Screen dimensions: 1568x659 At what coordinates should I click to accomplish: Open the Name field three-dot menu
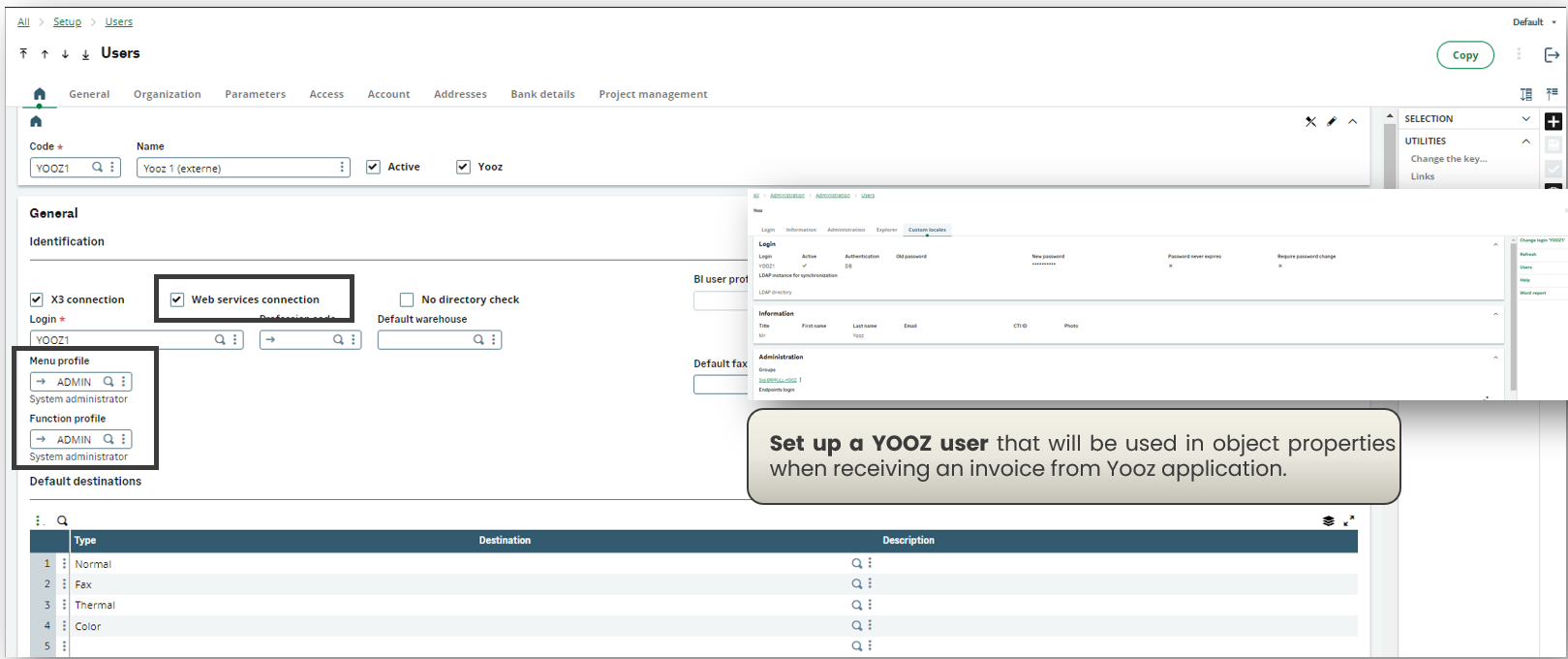coord(342,168)
